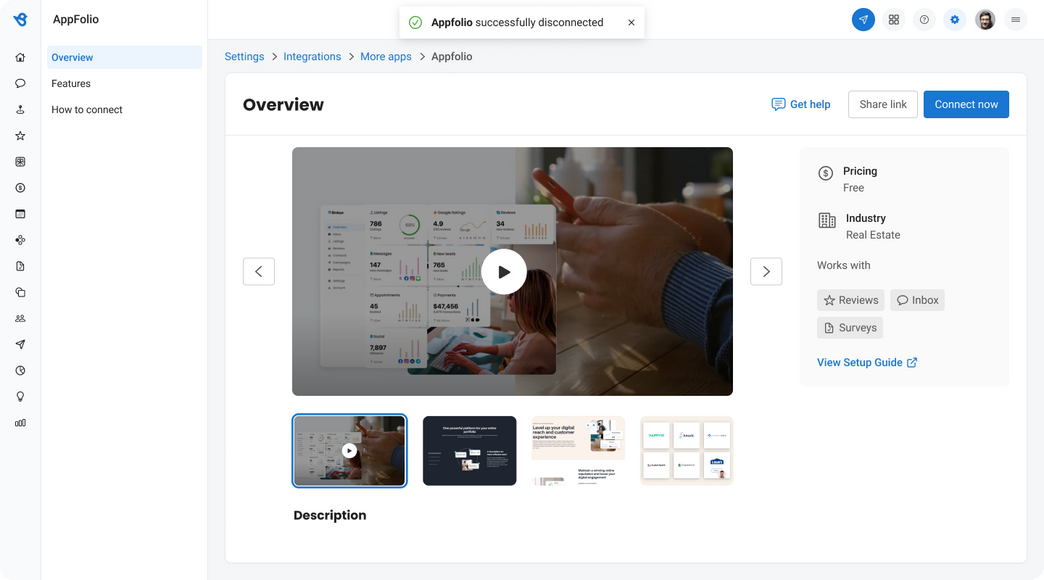Open the settings gear icon in header
The width and height of the screenshot is (1044, 580).
(955, 19)
